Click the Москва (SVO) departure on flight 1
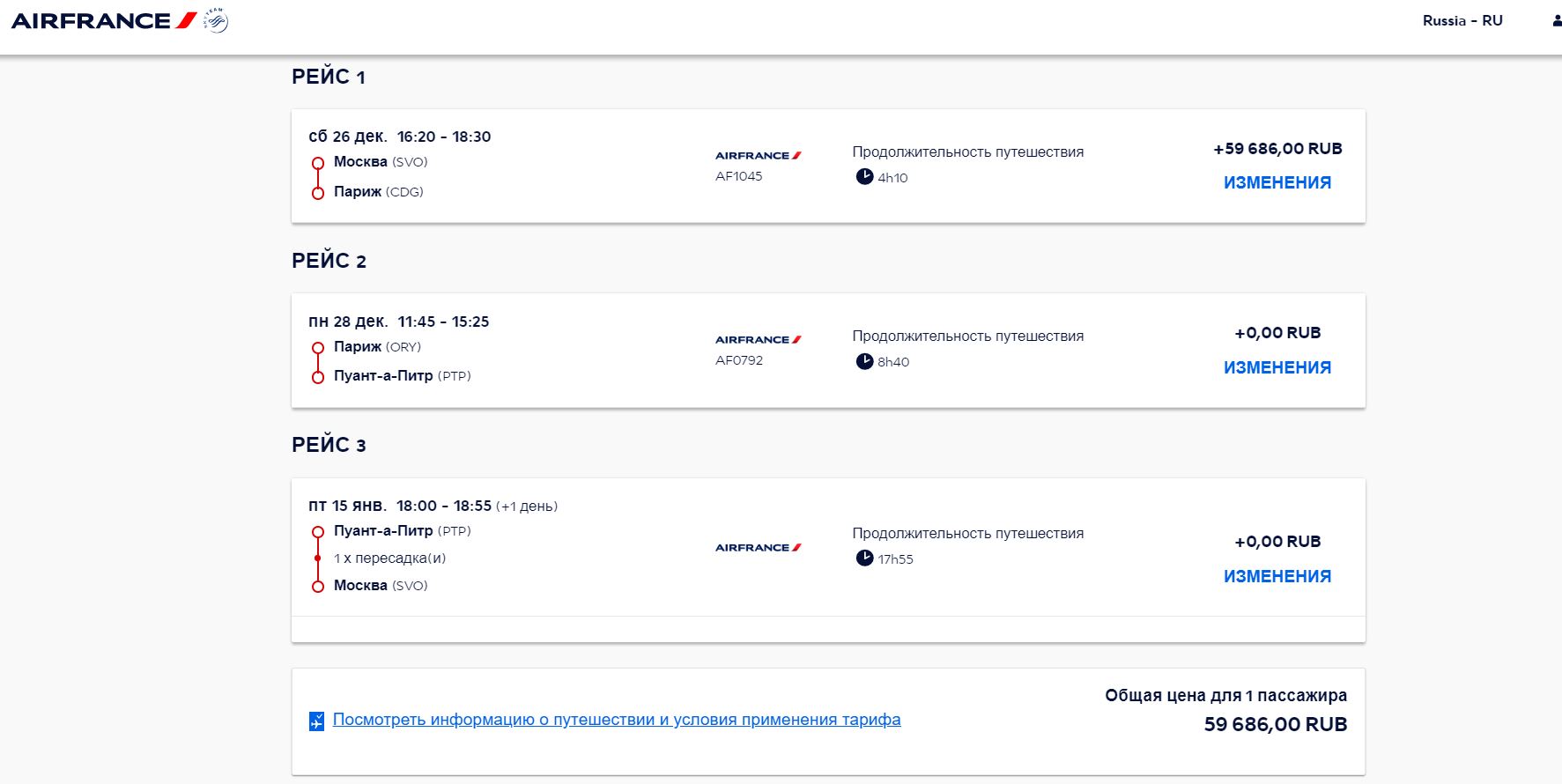 381,162
